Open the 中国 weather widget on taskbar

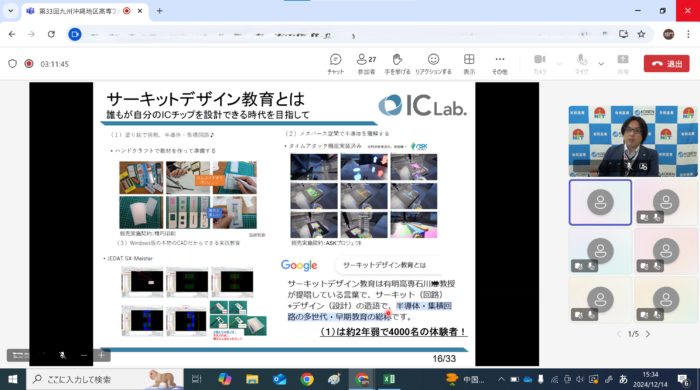coord(466,379)
